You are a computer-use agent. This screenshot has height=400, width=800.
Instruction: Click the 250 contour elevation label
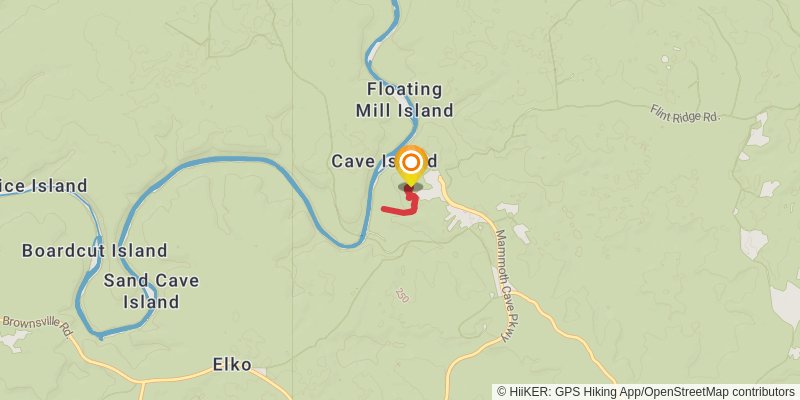click(x=402, y=295)
